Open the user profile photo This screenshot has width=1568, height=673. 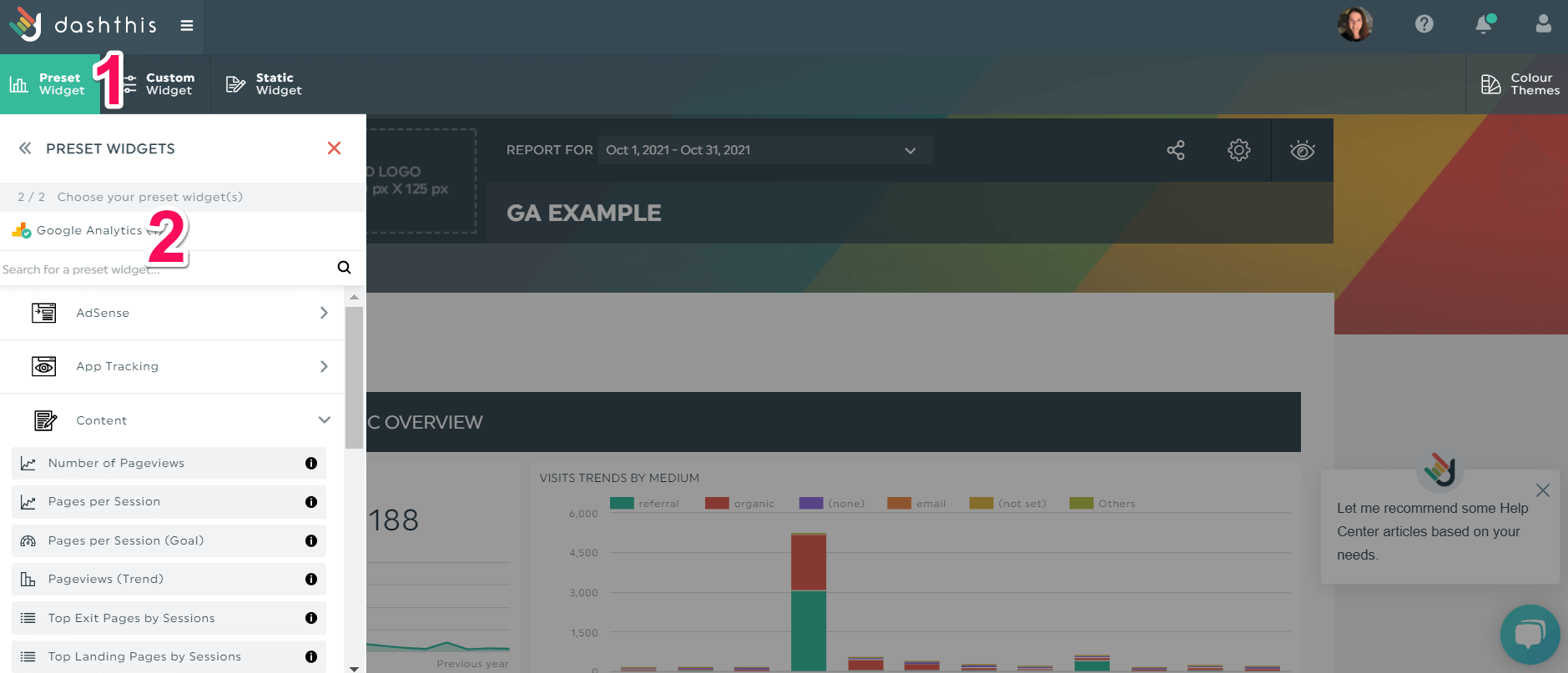(x=1355, y=24)
